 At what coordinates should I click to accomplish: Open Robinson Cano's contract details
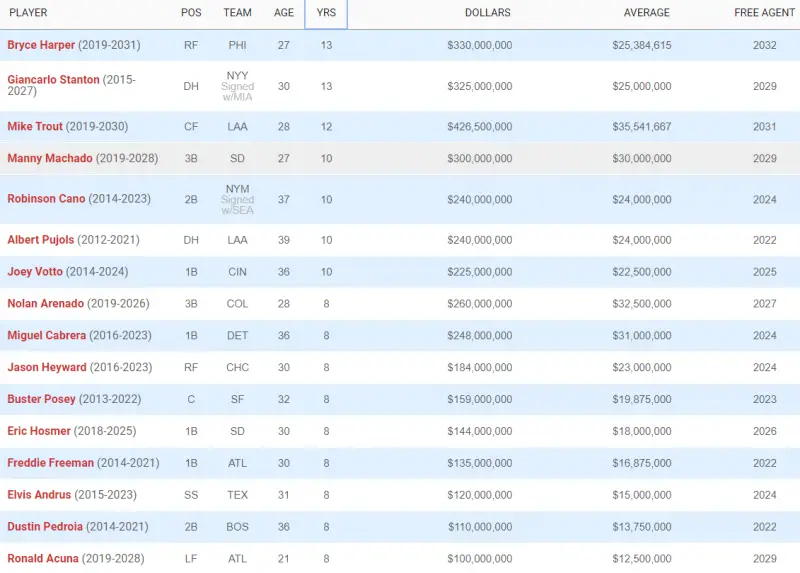[46, 199]
